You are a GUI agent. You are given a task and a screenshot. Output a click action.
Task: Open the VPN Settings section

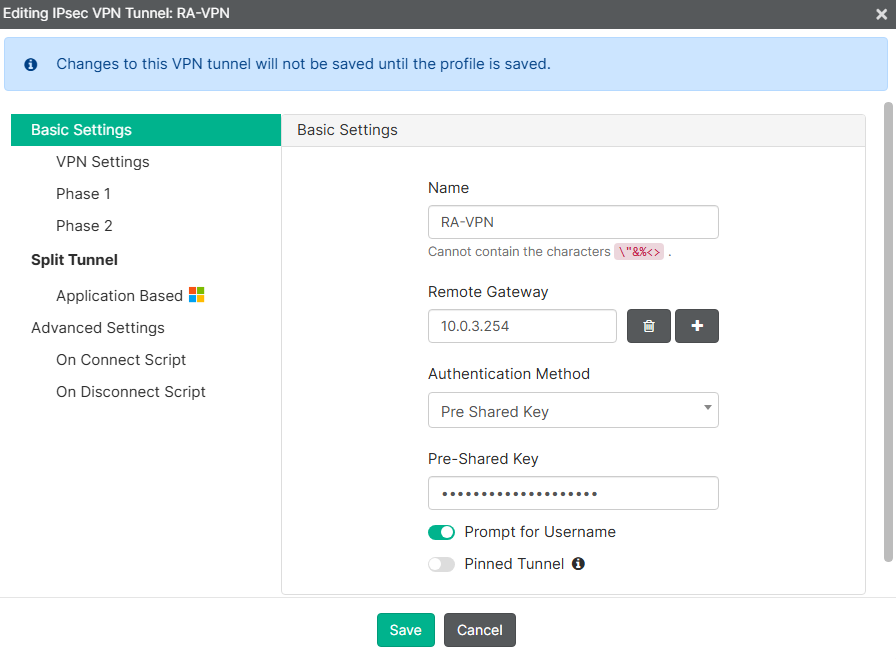(x=102, y=161)
